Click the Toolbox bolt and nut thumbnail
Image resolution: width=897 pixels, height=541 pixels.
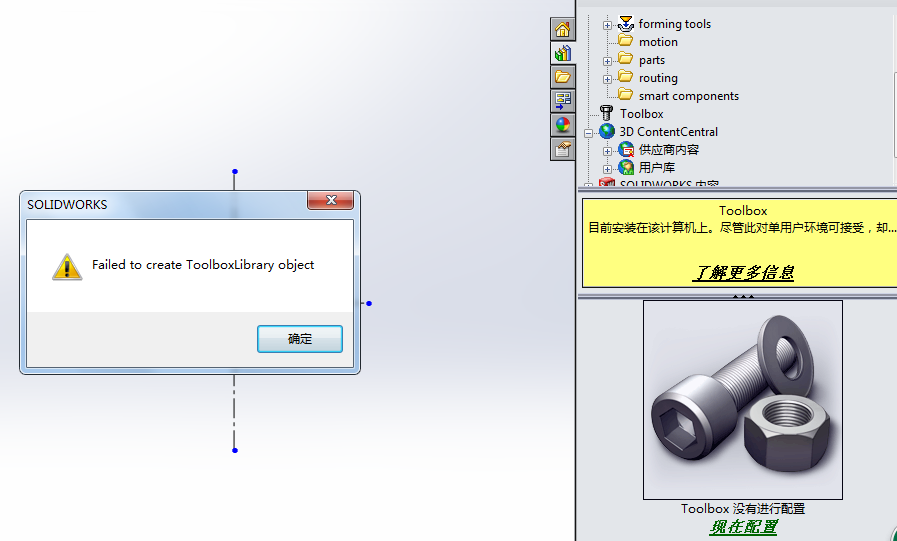tap(743, 400)
